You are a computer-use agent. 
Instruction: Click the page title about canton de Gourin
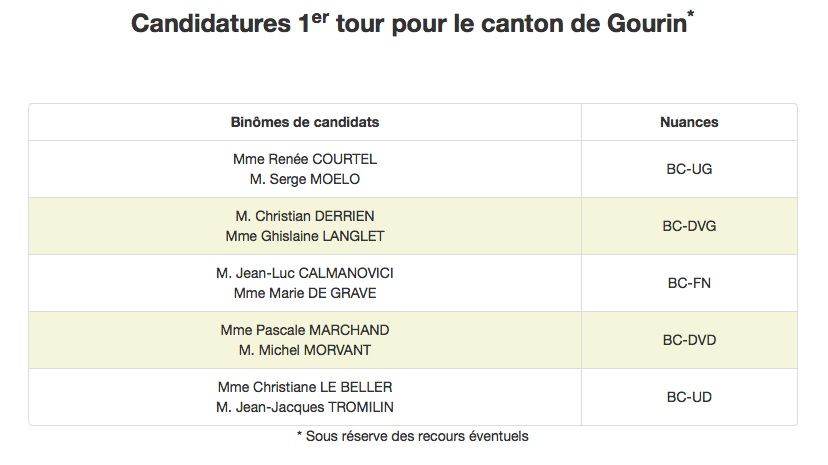pos(412,23)
